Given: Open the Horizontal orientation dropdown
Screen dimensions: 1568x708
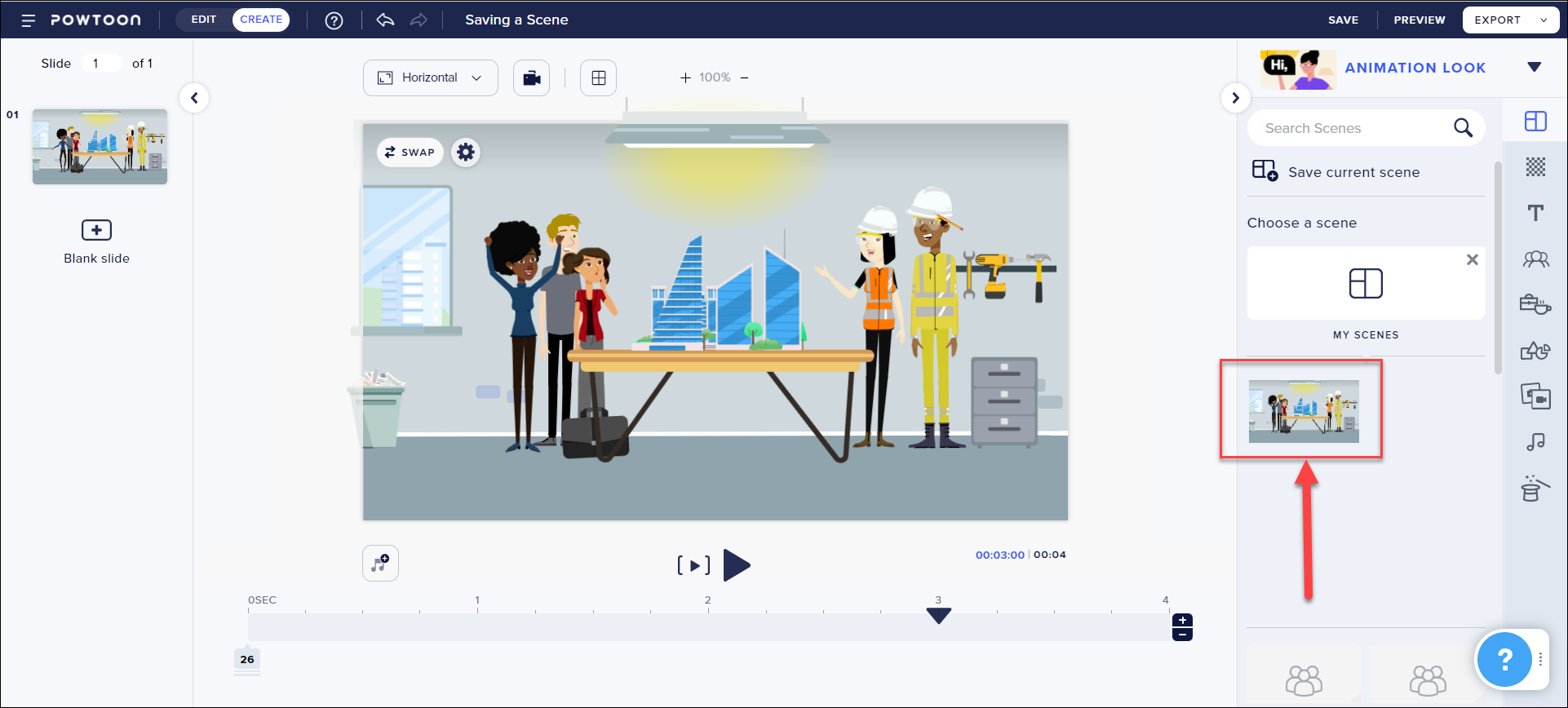Looking at the screenshot, I should coord(430,78).
